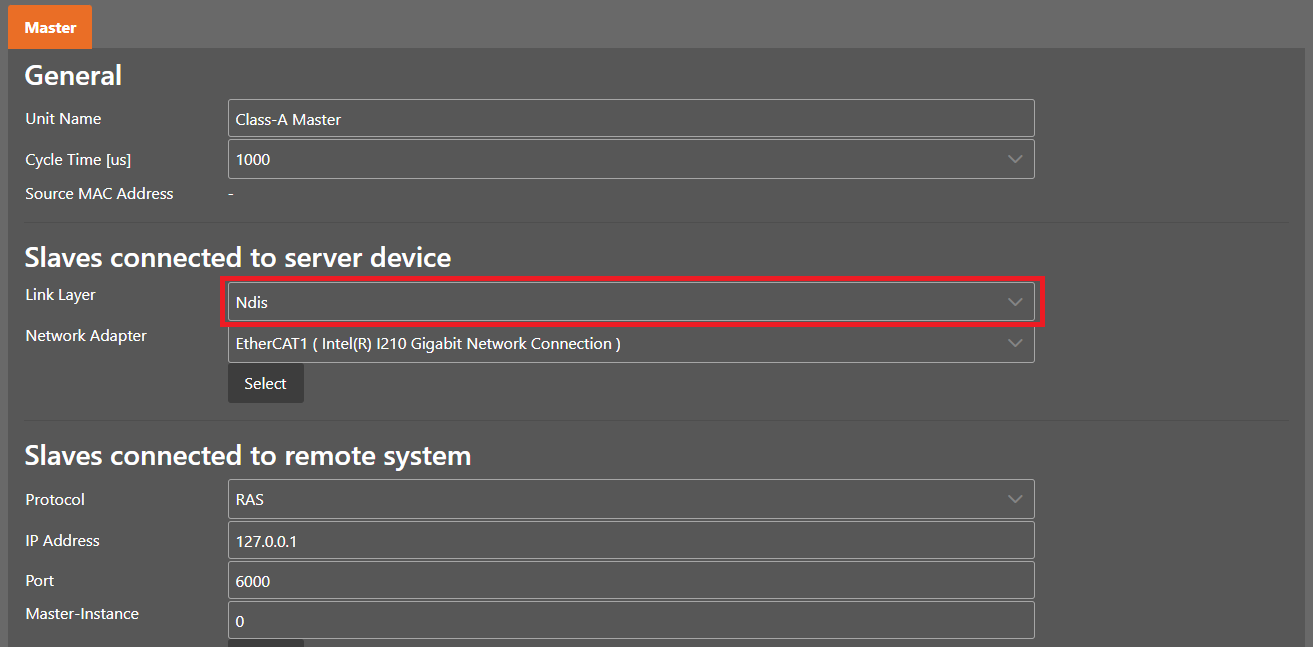Open the Link Layer dropdown showing Ndis

[630, 302]
